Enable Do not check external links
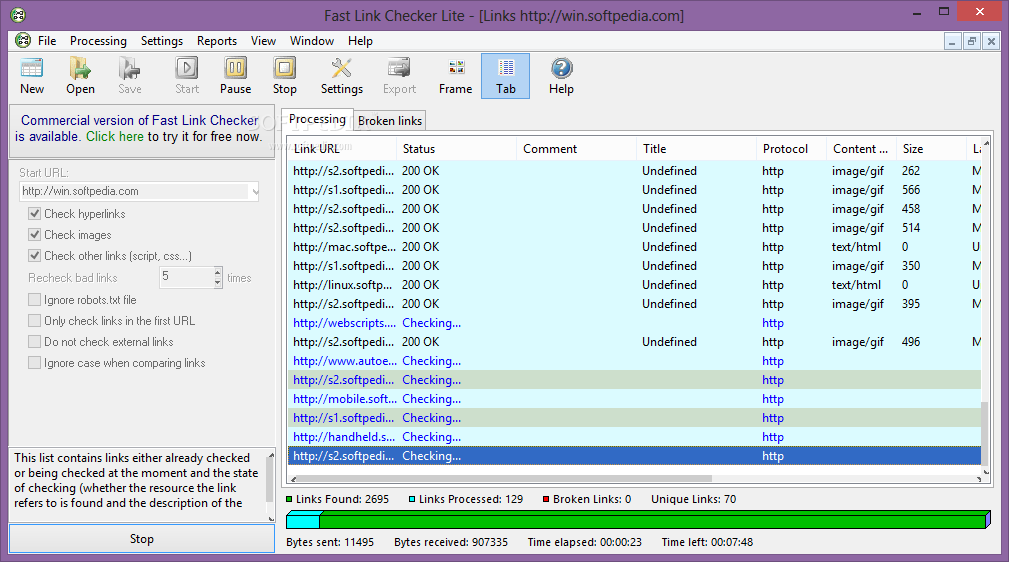The image size is (1009, 562). coord(35,342)
